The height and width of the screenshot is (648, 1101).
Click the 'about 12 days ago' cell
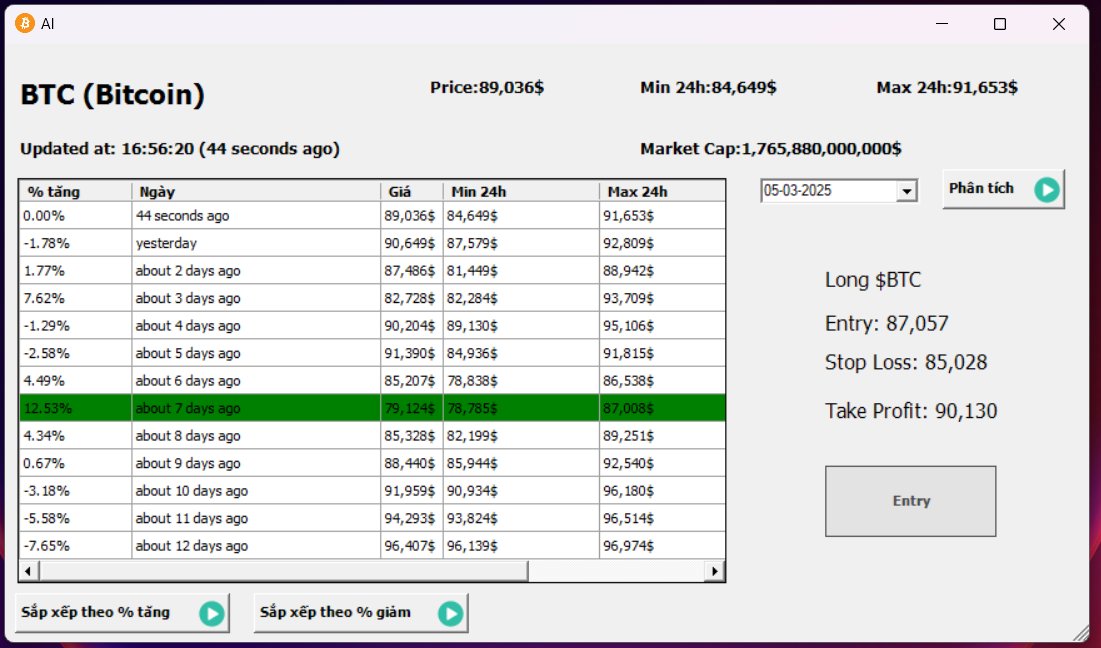click(256, 545)
